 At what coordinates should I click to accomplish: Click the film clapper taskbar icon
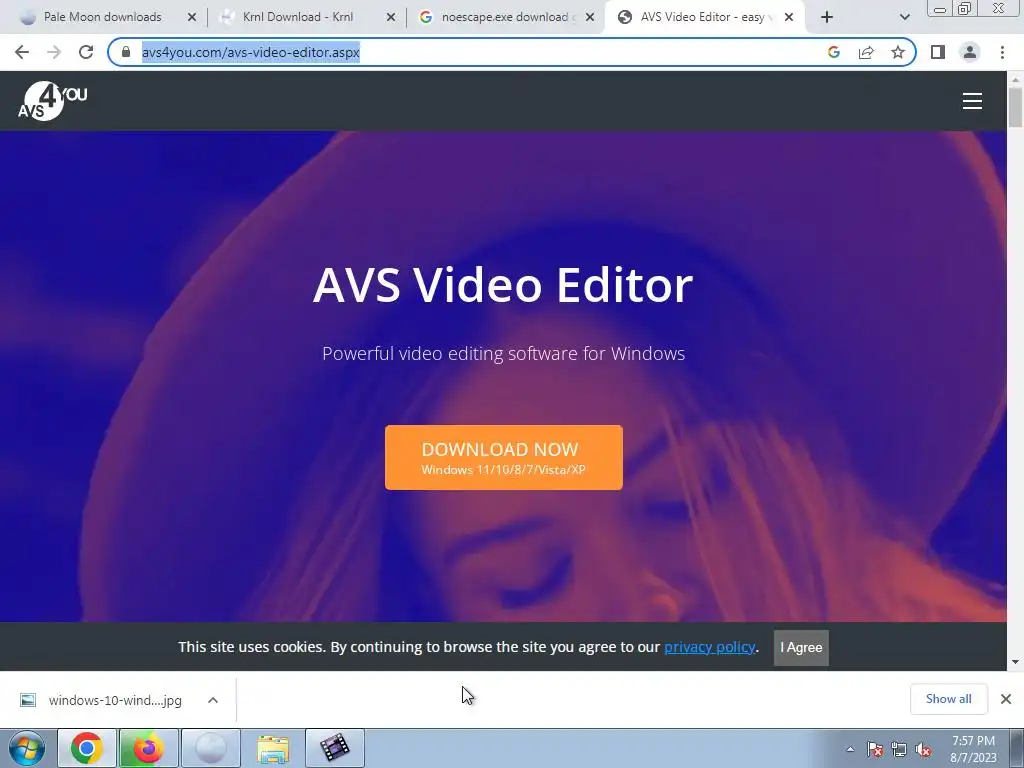point(334,748)
